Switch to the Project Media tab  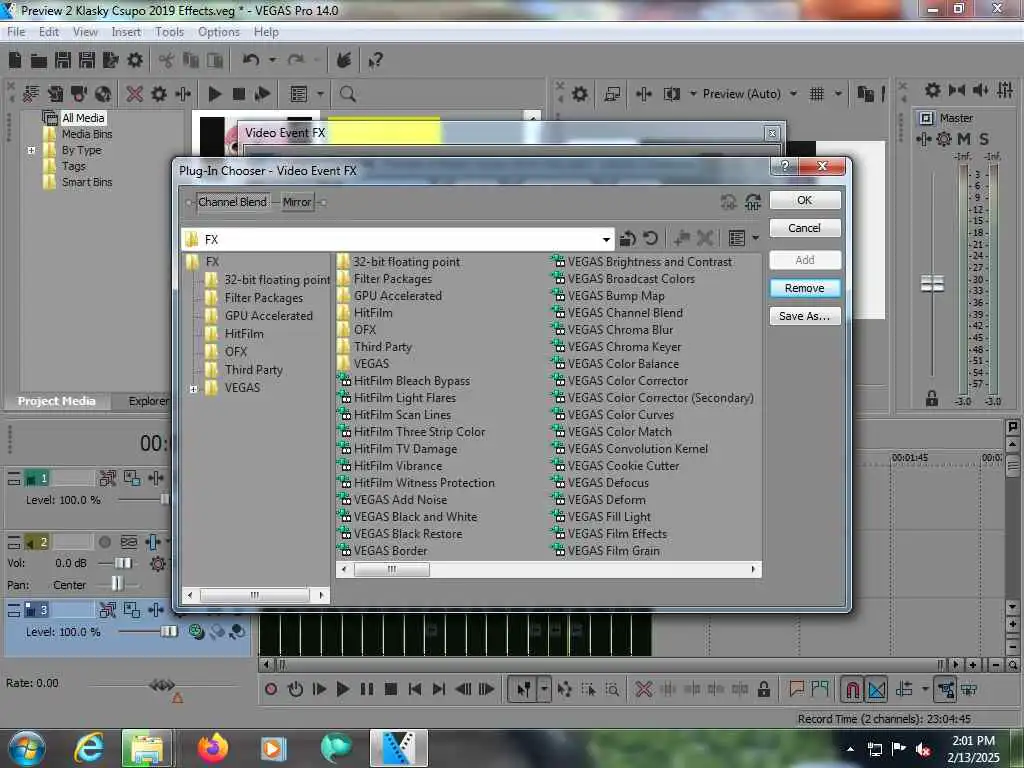(x=56, y=401)
